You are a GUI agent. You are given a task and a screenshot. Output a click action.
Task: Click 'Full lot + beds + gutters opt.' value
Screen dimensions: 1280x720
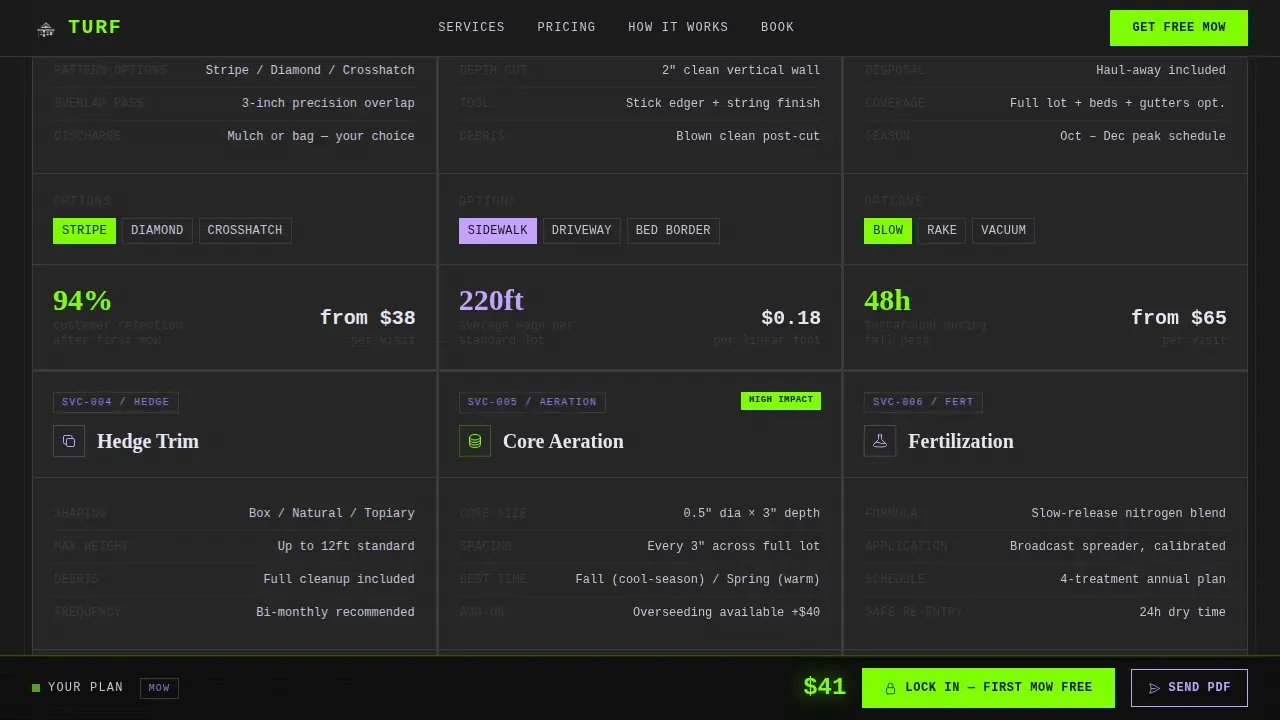pos(1118,103)
